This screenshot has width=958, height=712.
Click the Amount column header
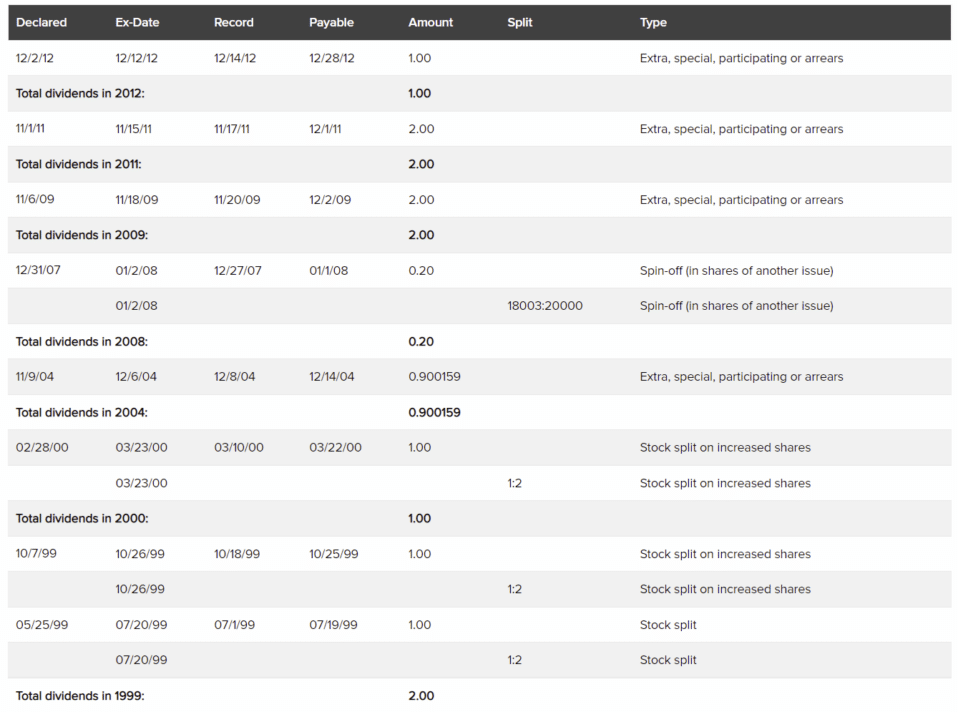tap(430, 22)
